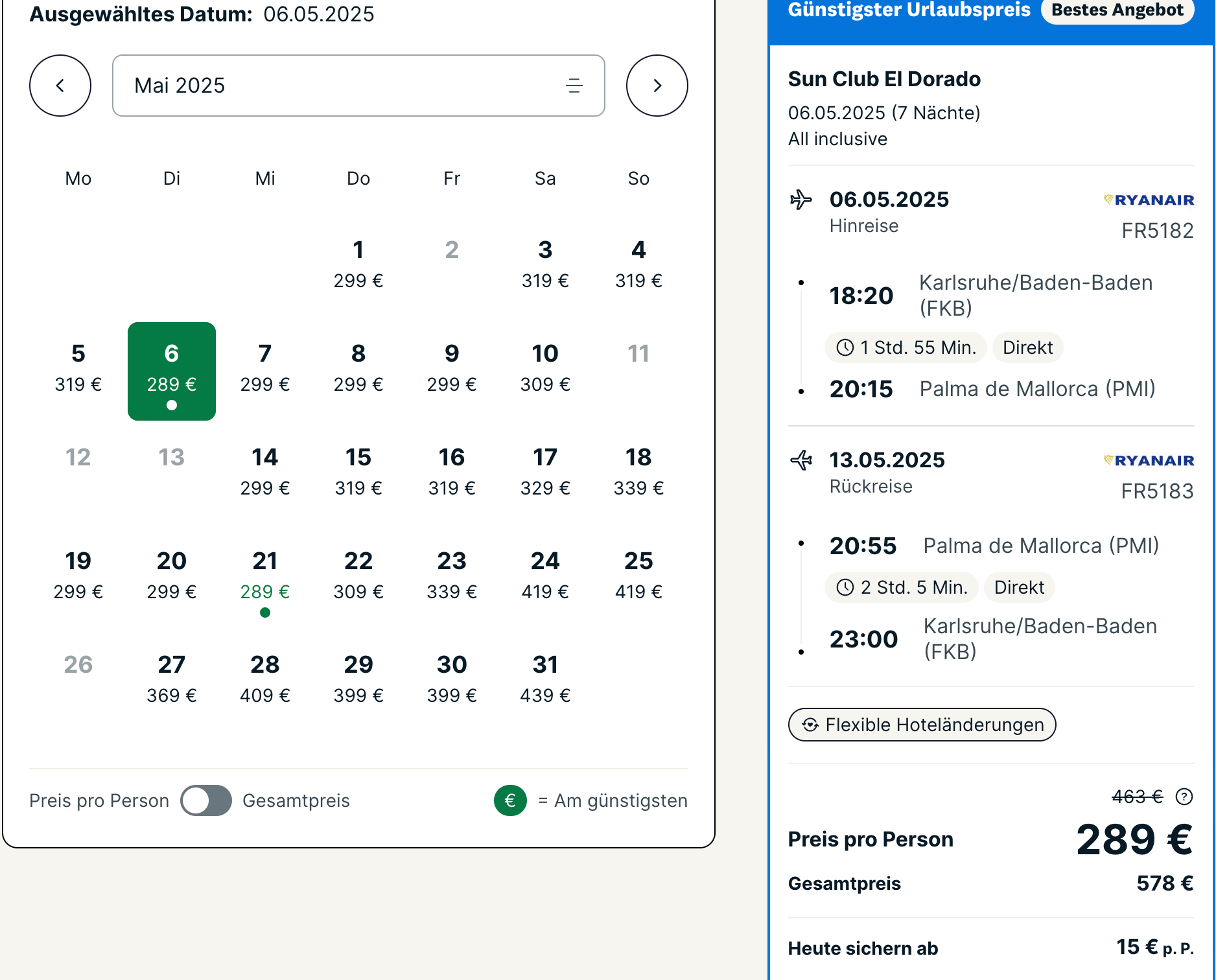
Task: Click the Direkt tag on the outbound flight
Action: [x=1027, y=348]
